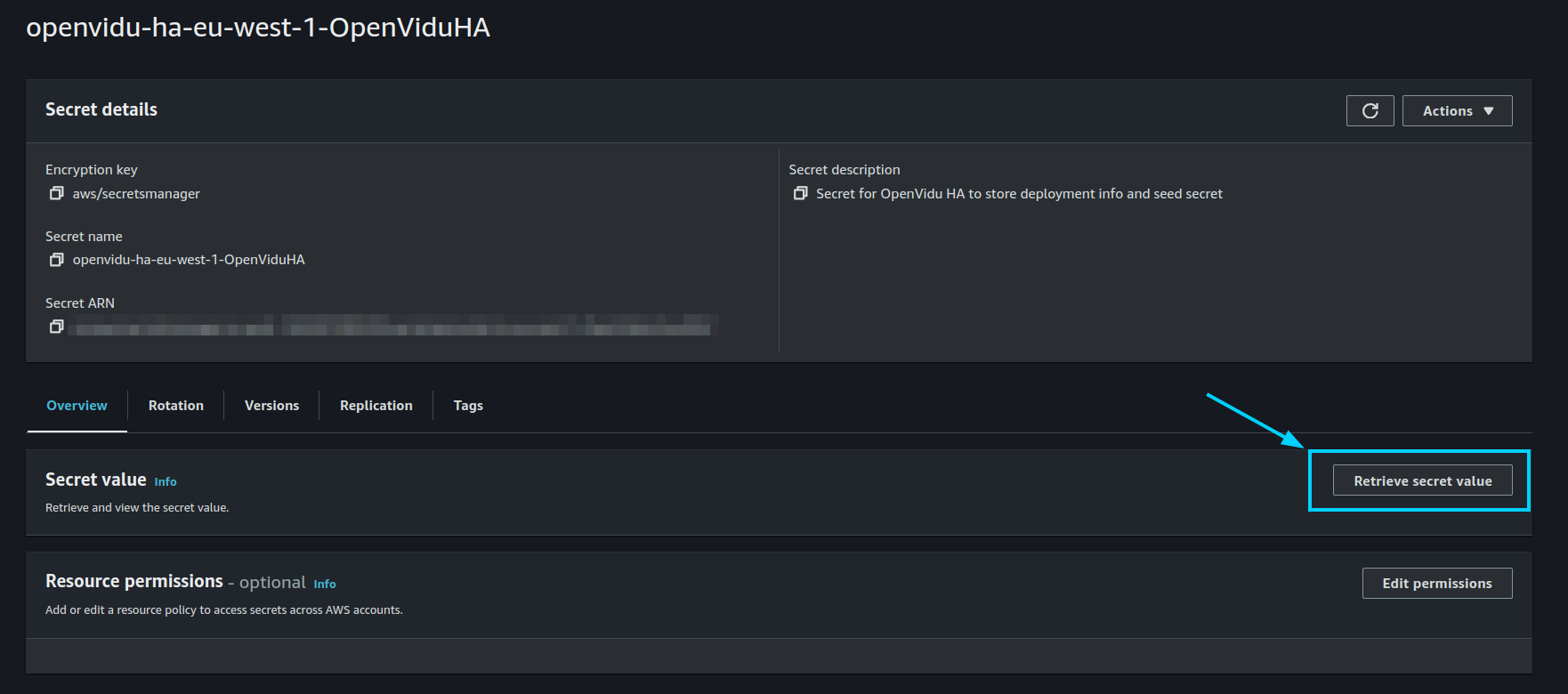Click the blurred Secret ARN text
Viewport: 1568px width, 694px height.
coord(392,327)
